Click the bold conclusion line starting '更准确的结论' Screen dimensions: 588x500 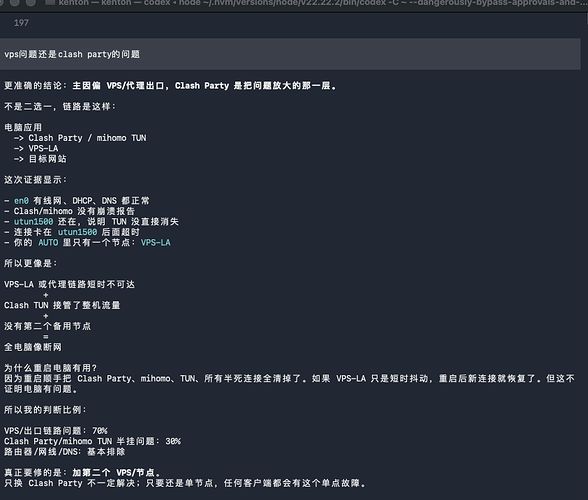click(x=170, y=86)
